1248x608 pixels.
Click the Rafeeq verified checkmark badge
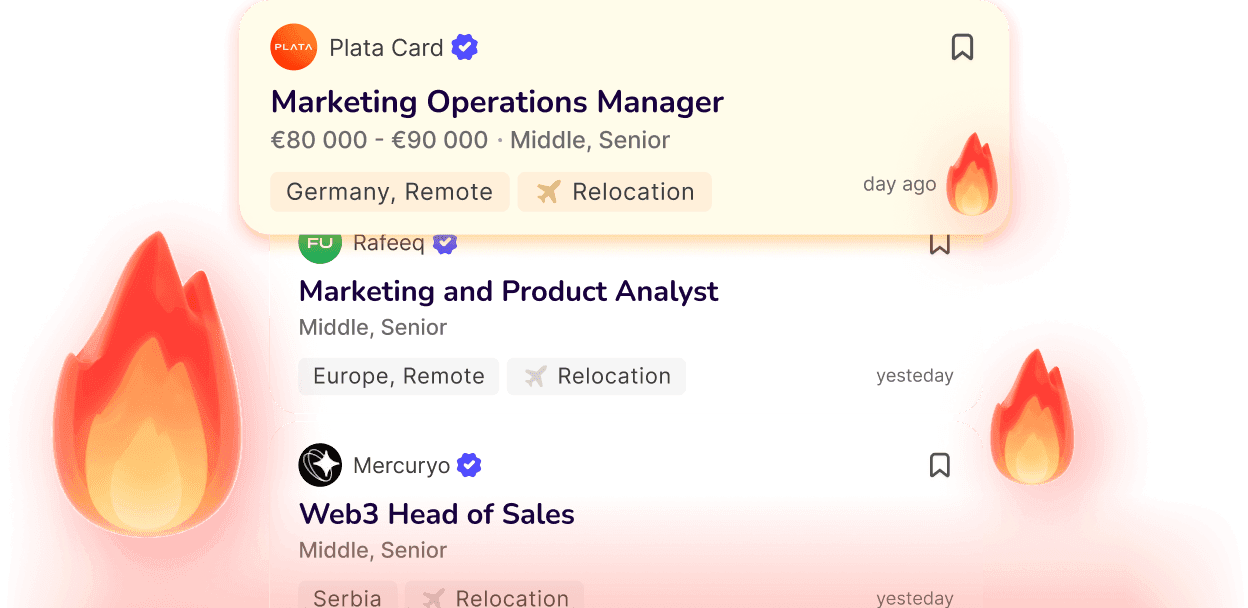(445, 244)
